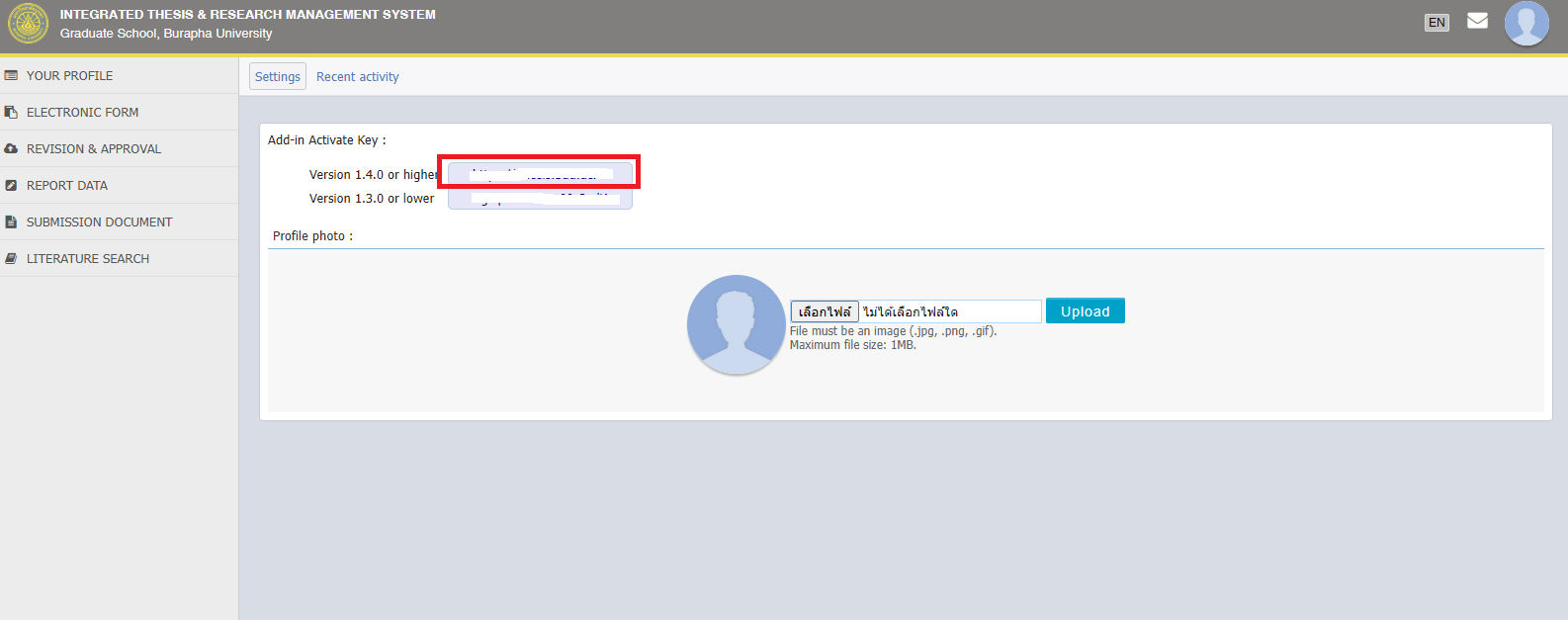Click the cloud icon beside REVISION & APPROVAL
The height and width of the screenshot is (620, 1568).
11,149
